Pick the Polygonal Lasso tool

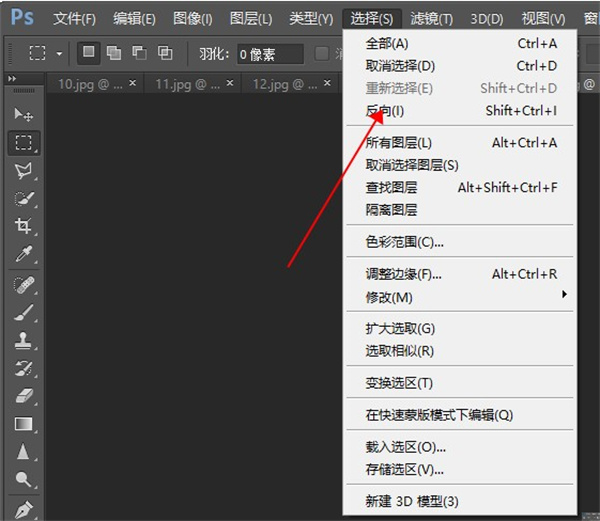tap(24, 171)
